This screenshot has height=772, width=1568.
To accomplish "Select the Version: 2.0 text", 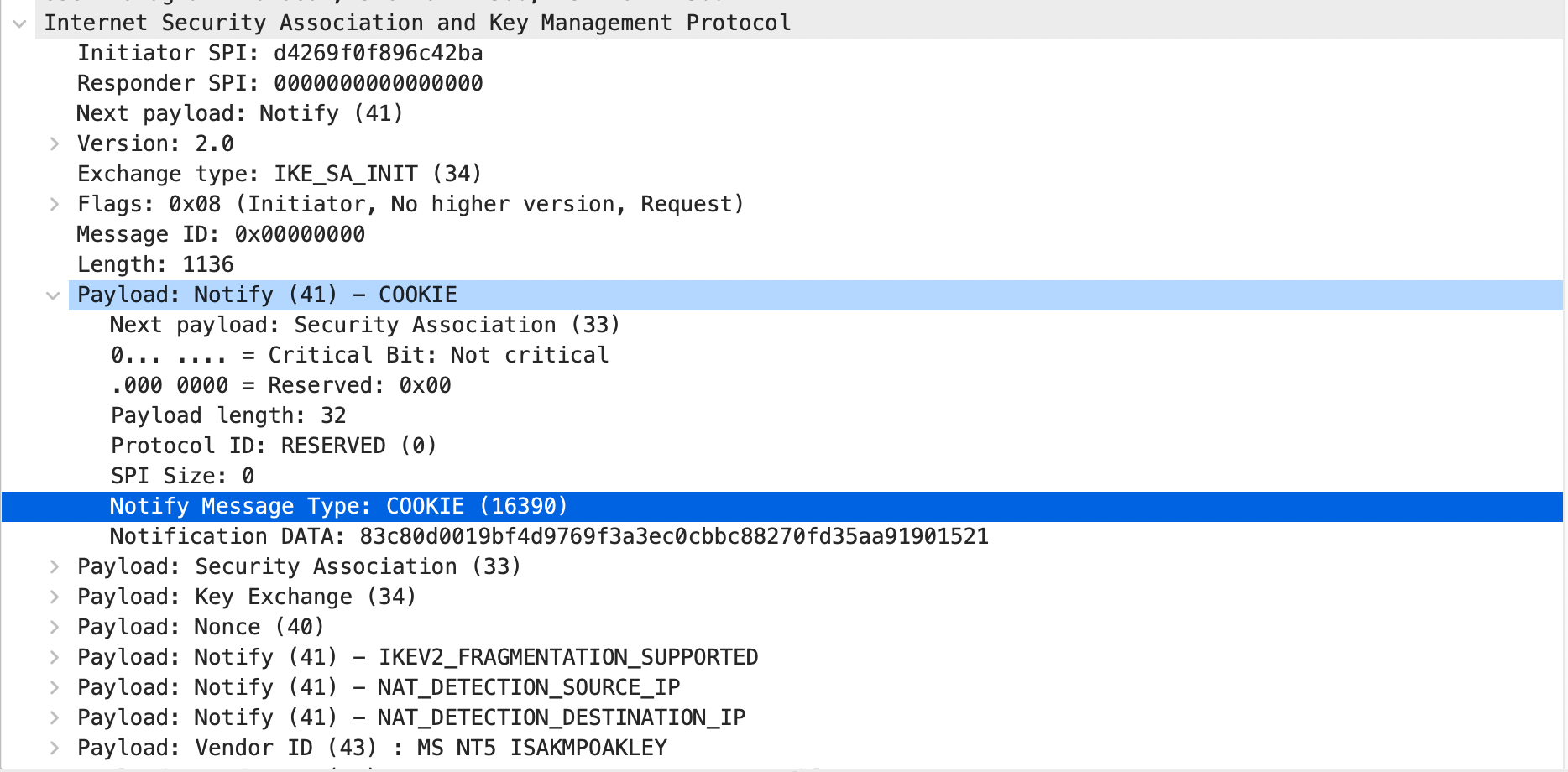I will (x=155, y=144).
